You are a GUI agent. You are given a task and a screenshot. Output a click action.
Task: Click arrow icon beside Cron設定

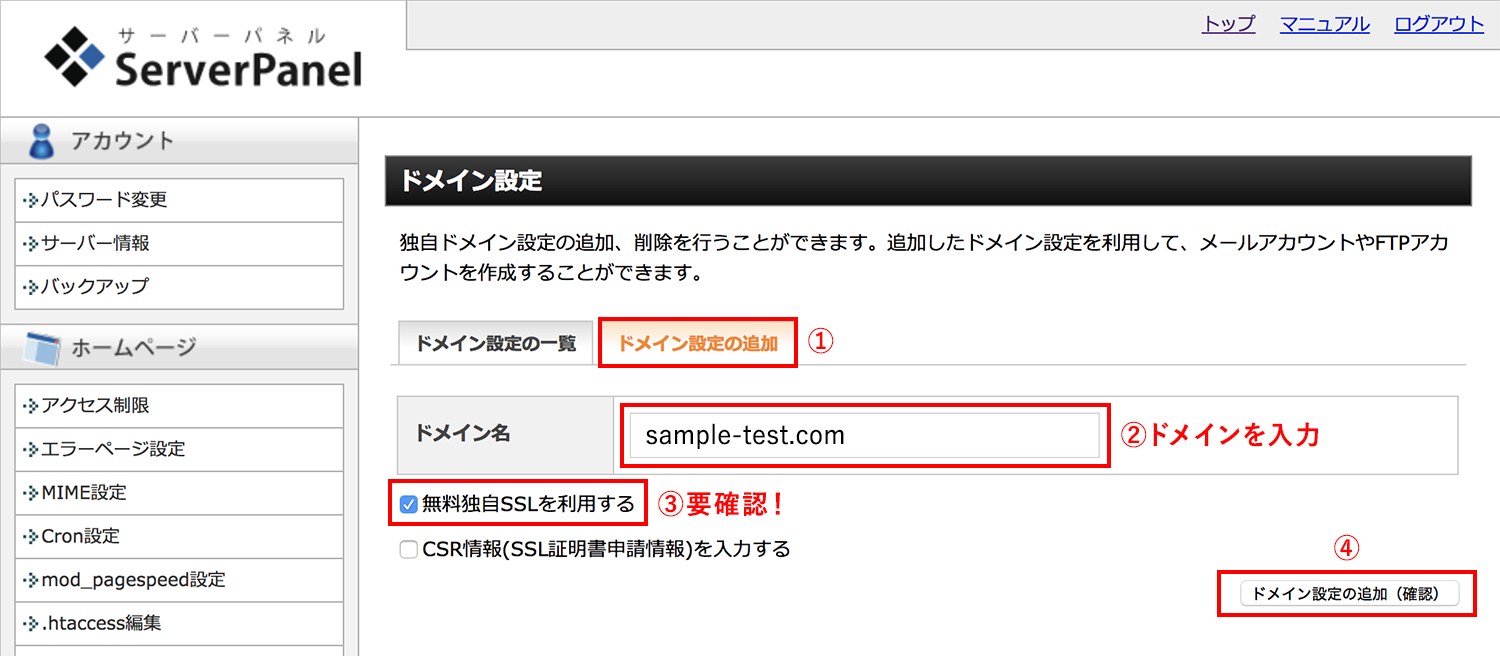pos(30,536)
